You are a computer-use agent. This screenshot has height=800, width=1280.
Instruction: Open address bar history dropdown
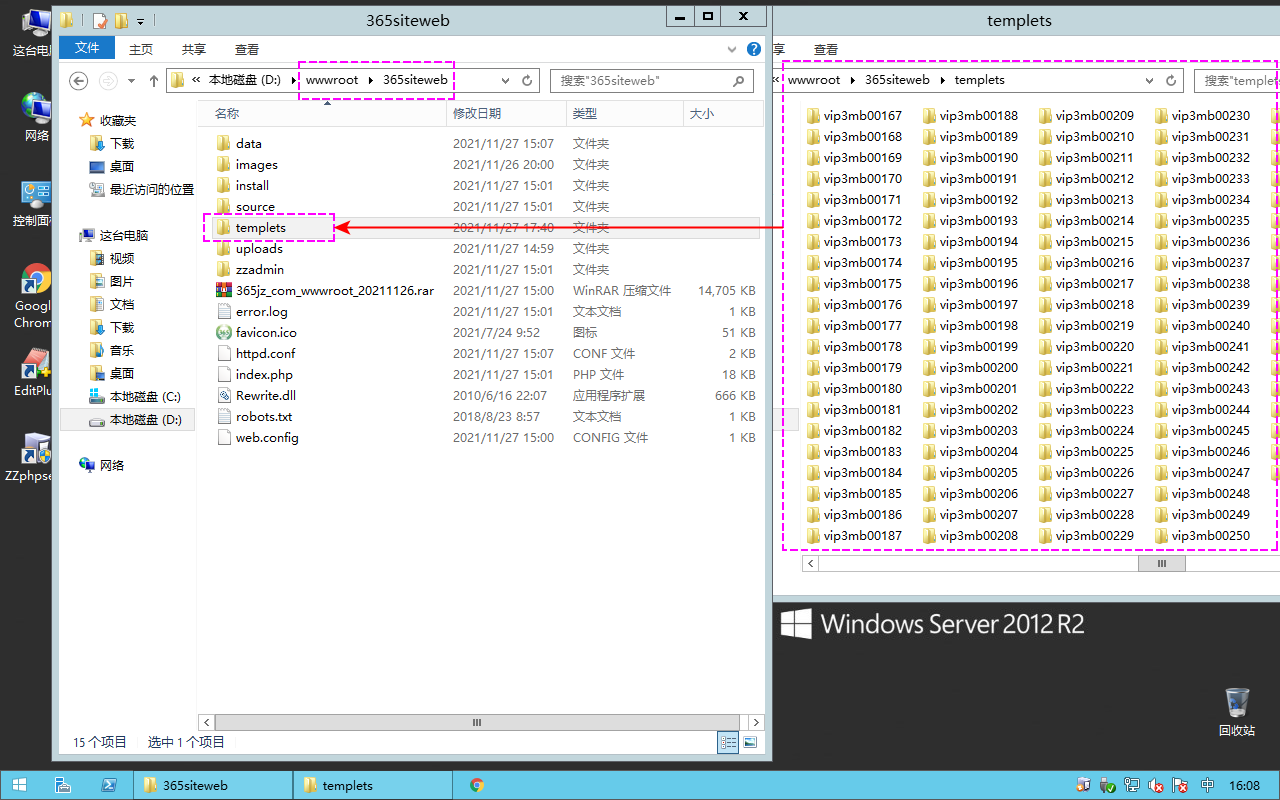click(x=507, y=81)
